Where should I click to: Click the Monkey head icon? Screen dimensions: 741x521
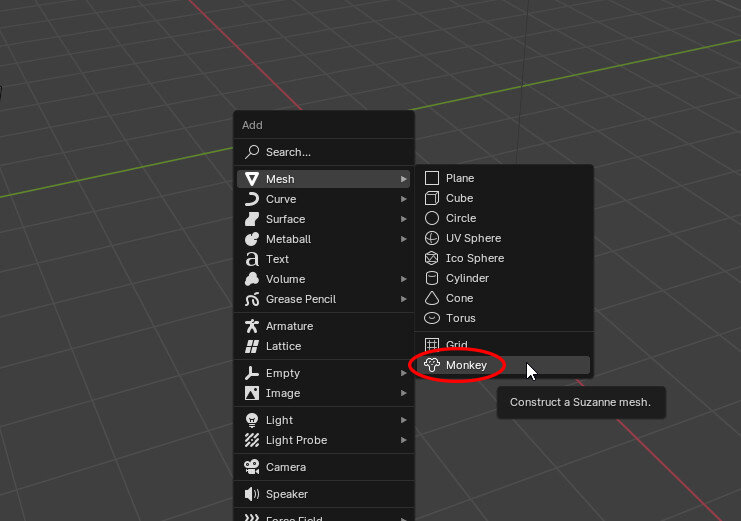pyautogui.click(x=431, y=365)
